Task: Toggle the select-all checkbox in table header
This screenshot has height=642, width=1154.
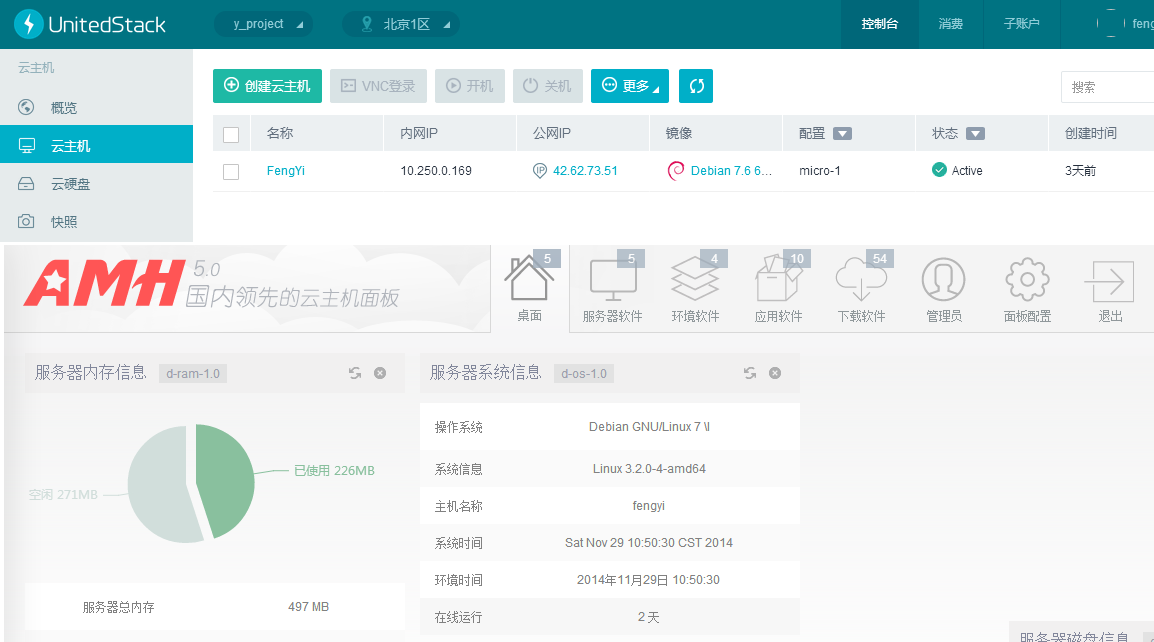Action: (x=231, y=134)
